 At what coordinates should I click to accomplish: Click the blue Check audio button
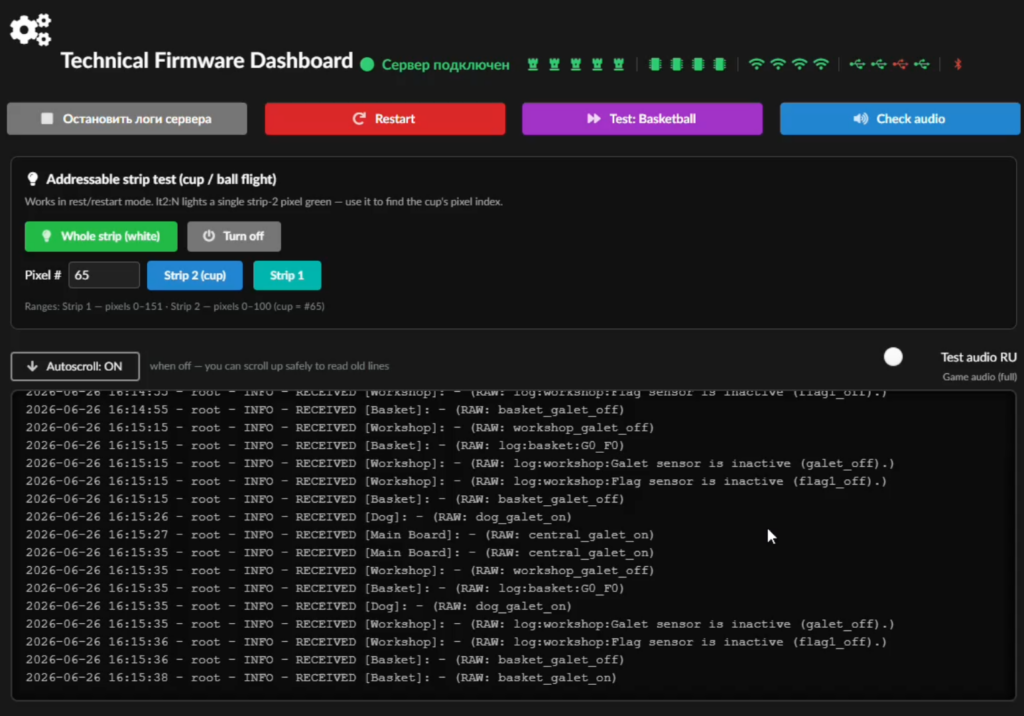(900, 118)
